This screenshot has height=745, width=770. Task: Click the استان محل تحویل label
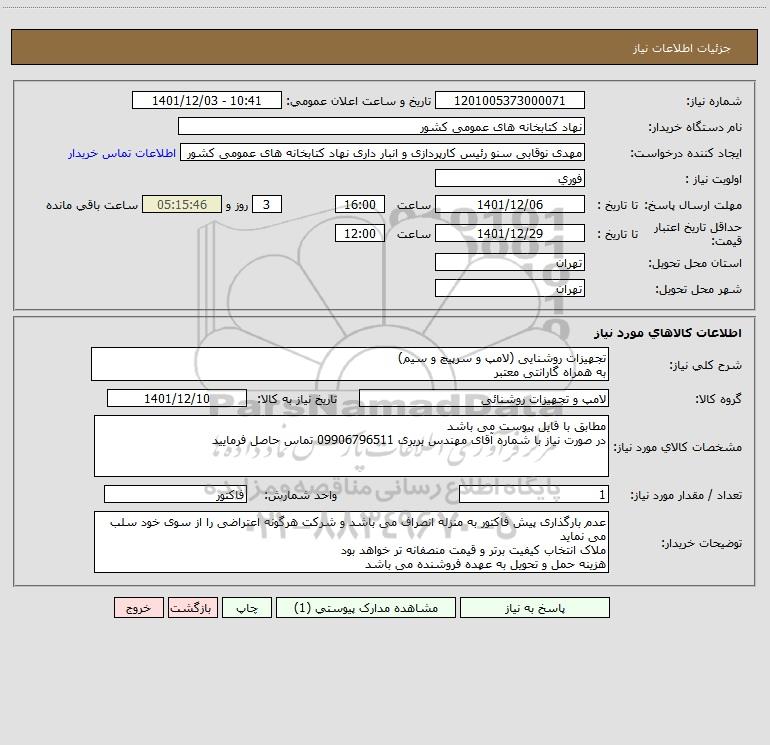click(x=695, y=263)
